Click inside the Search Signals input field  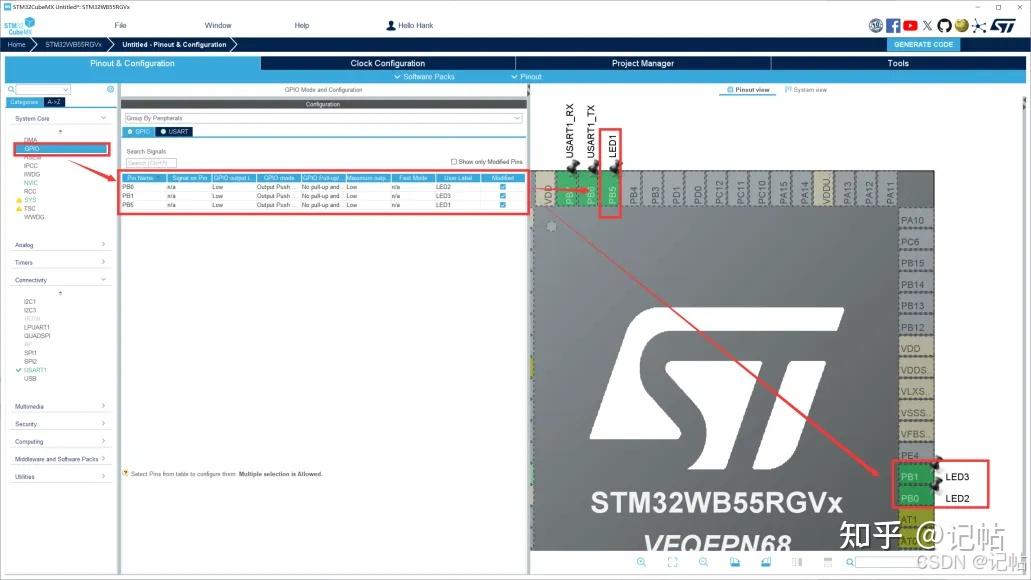click(150, 162)
